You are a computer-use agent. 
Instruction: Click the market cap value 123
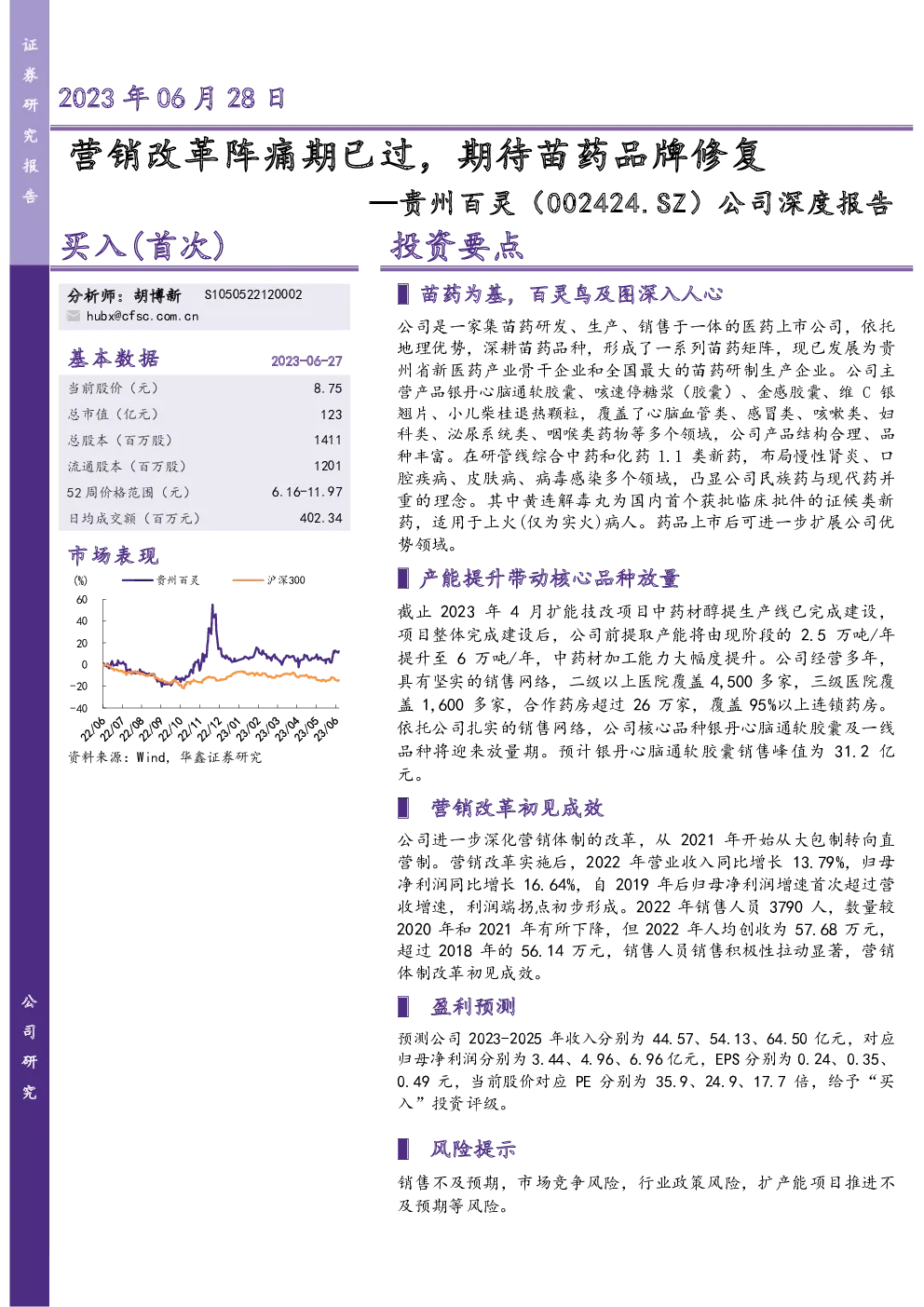pos(332,415)
